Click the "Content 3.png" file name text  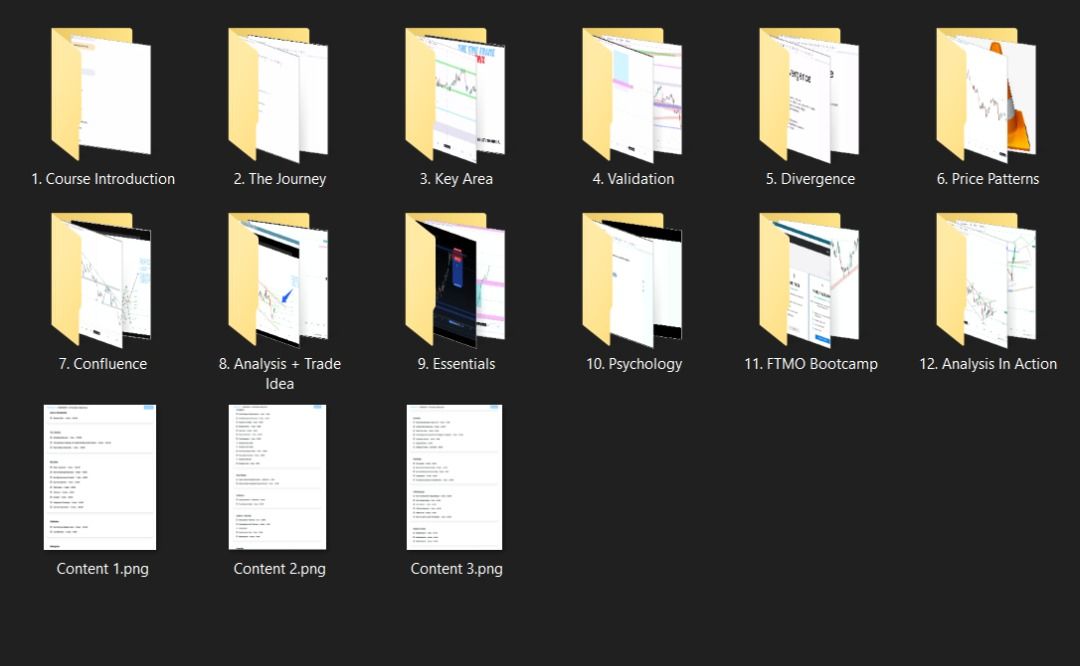tap(456, 569)
